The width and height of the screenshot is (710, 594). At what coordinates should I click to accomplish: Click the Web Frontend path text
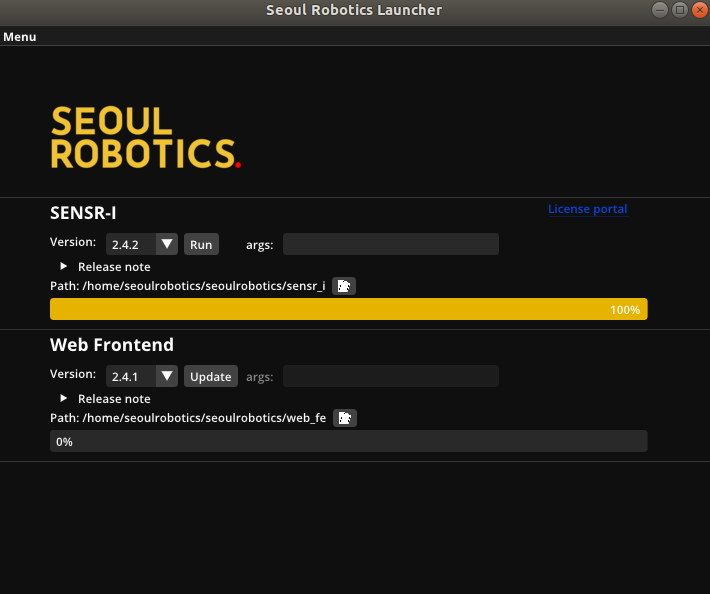[188, 418]
